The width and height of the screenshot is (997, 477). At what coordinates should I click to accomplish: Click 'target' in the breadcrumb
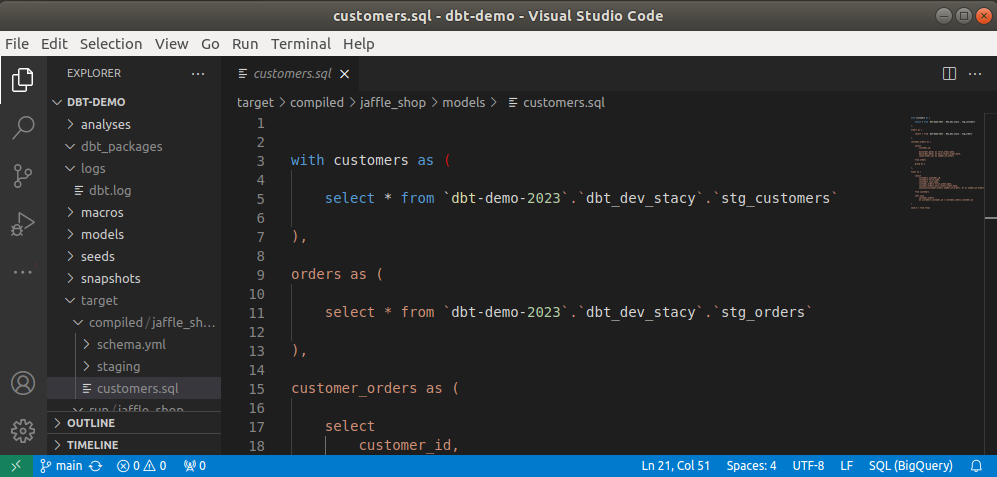coord(255,102)
